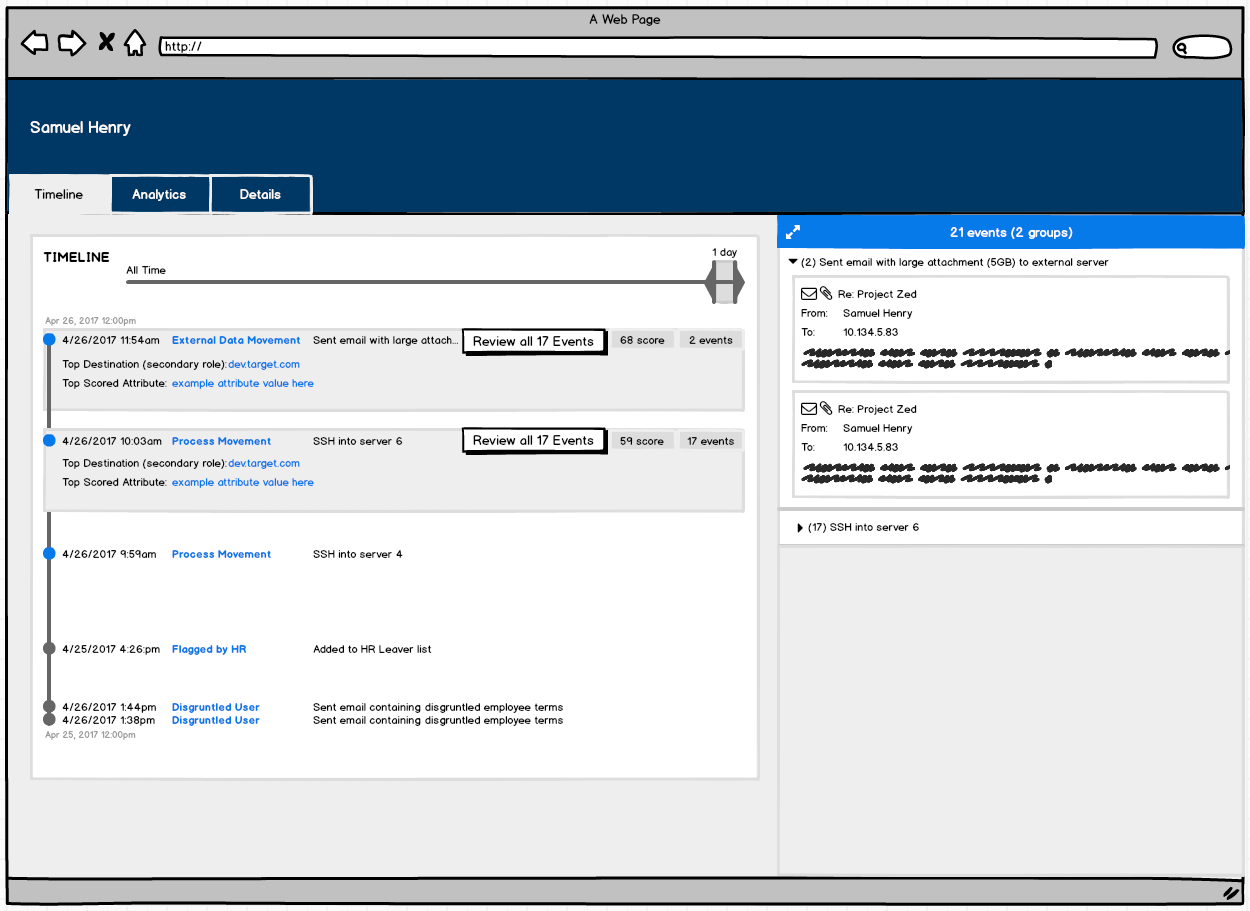Select the 9:59am blue timeline marker dot

pos(49,553)
